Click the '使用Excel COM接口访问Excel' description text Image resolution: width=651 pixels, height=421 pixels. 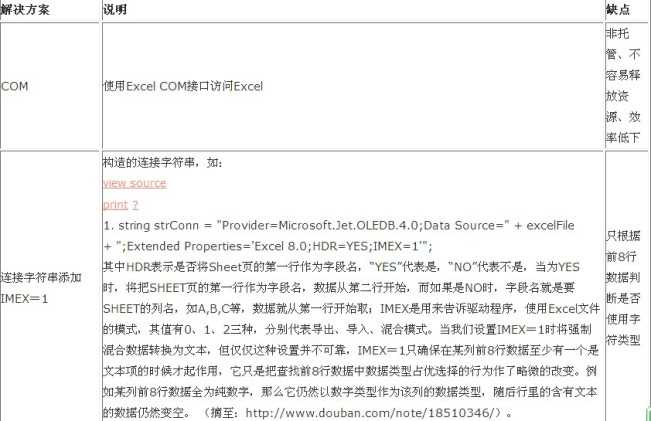(183, 86)
